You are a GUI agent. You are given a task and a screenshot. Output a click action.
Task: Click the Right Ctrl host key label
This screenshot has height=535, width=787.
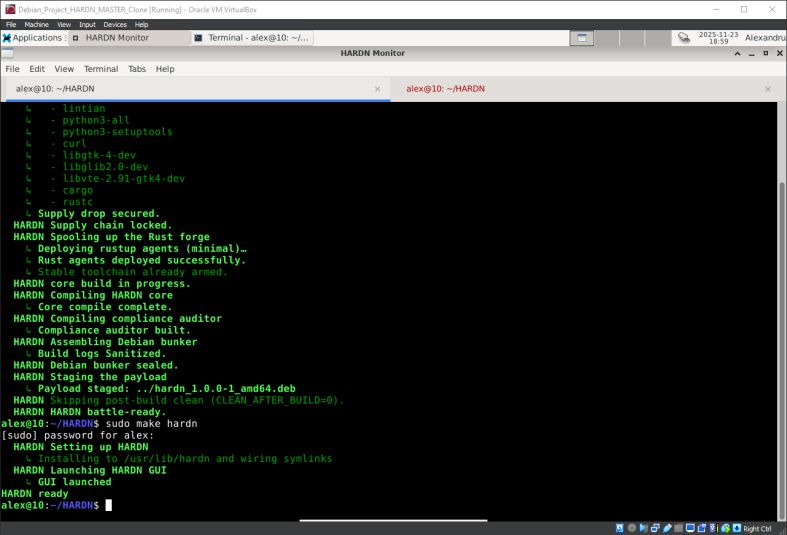coord(757,528)
